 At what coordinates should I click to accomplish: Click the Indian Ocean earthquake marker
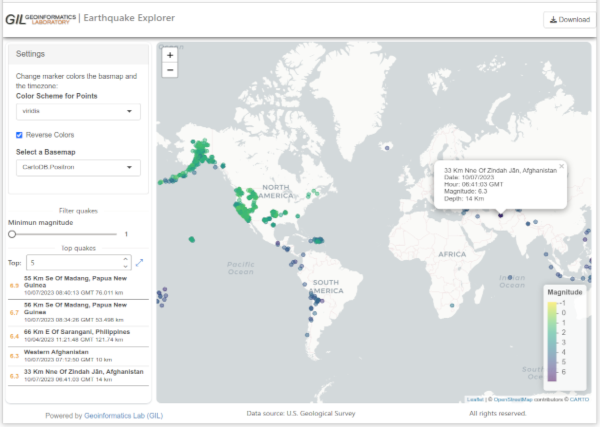[511, 277]
